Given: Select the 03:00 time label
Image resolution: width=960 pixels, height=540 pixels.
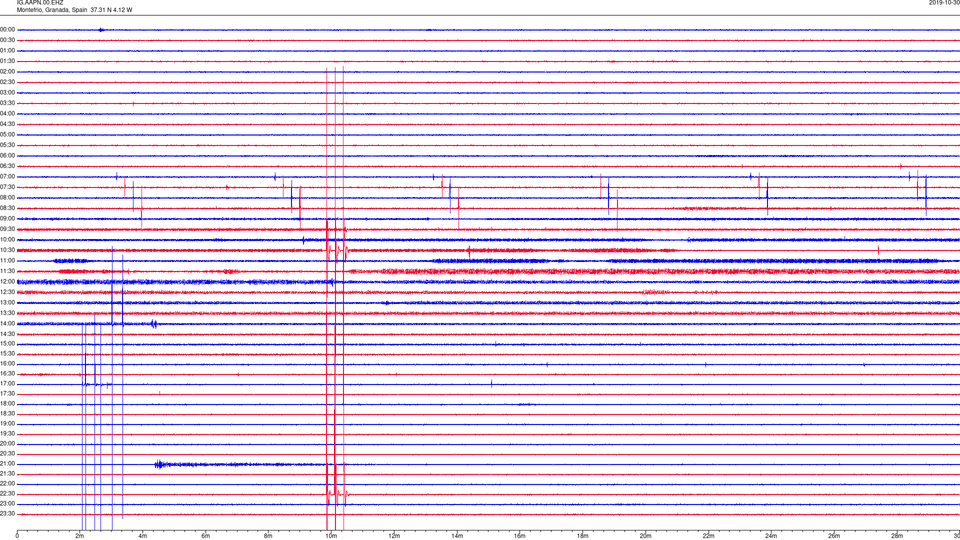Looking at the screenshot, I should (x=7, y=93).
